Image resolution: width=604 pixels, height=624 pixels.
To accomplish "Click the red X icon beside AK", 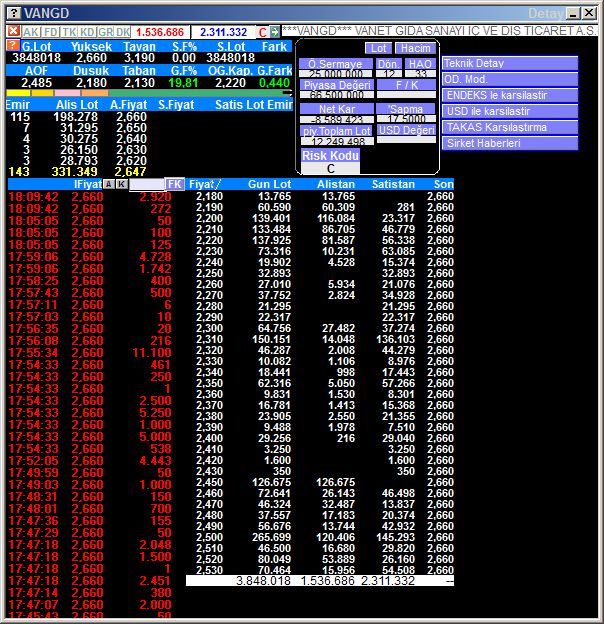I will [x=14, y=31].
